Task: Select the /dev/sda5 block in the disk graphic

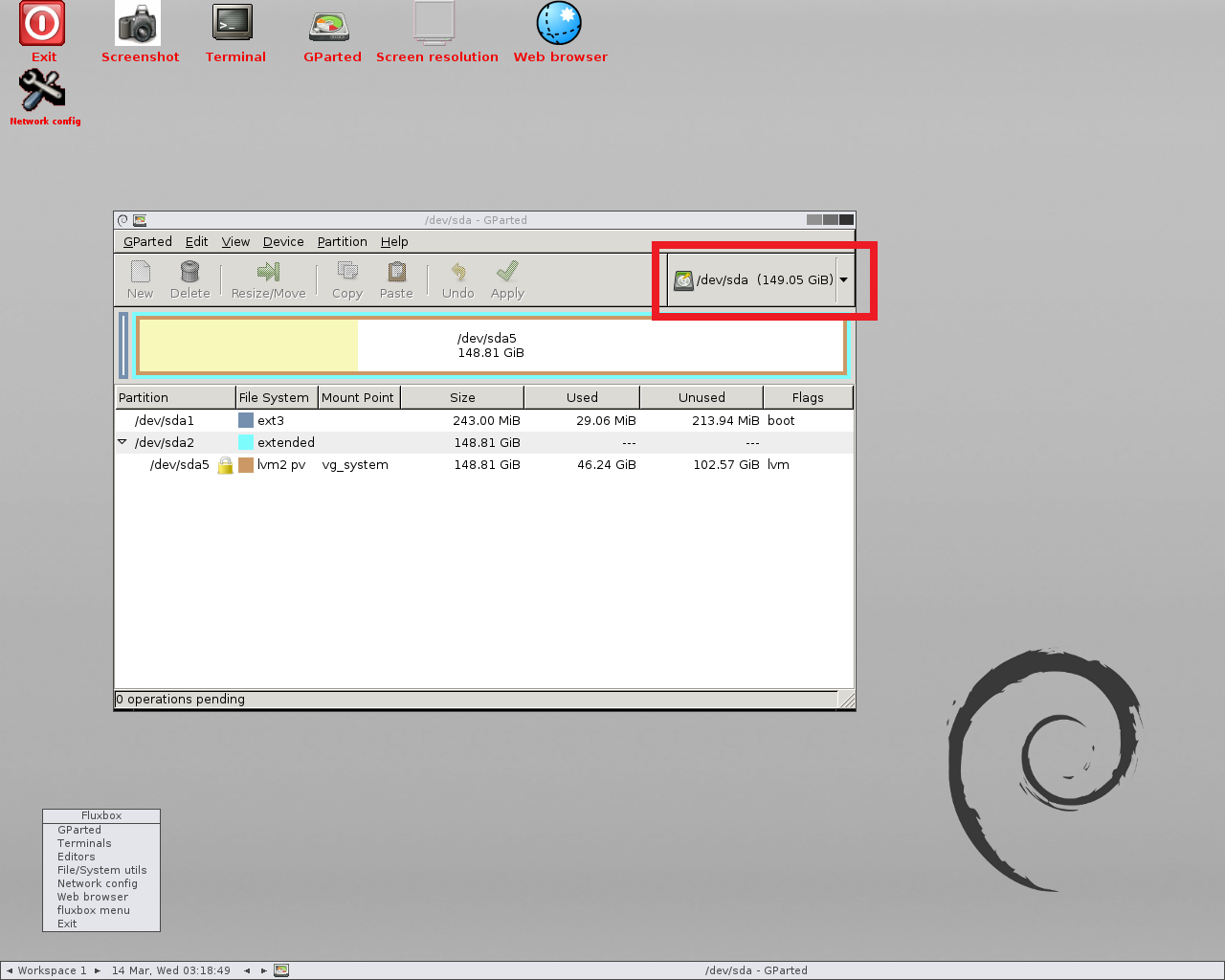Action: pos(491,345)
